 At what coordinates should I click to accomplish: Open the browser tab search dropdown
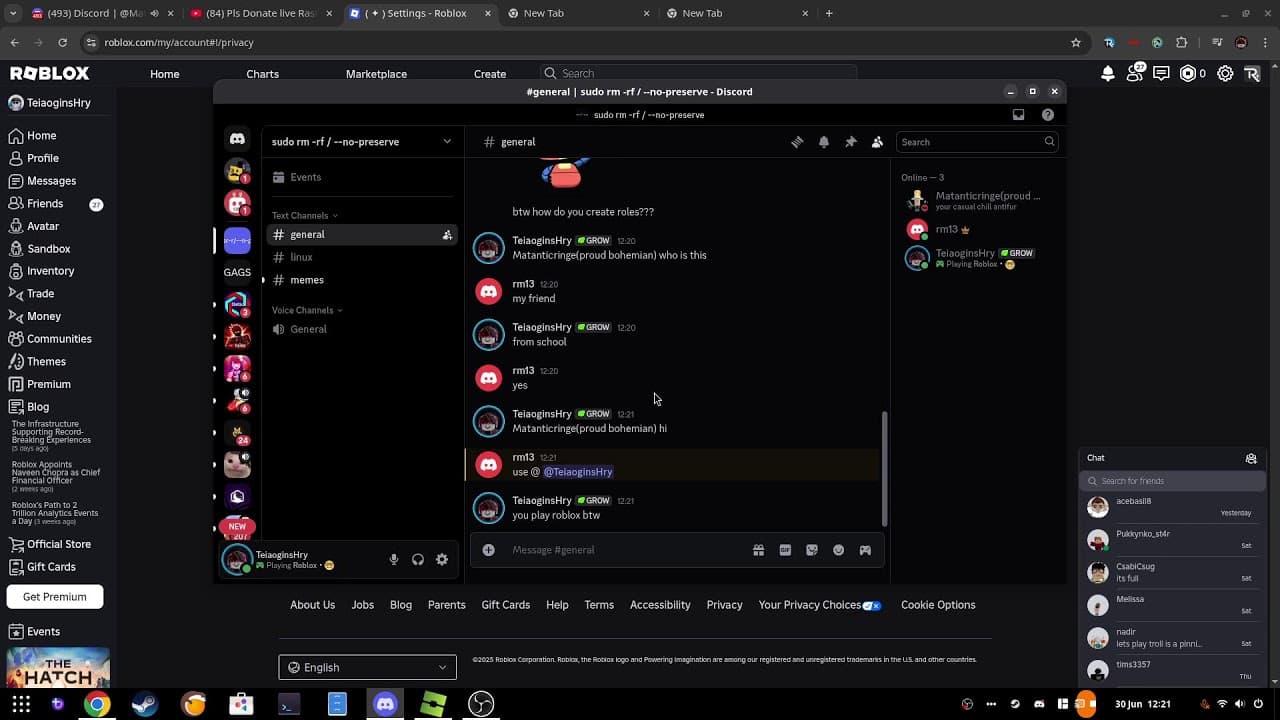point(13,14)
